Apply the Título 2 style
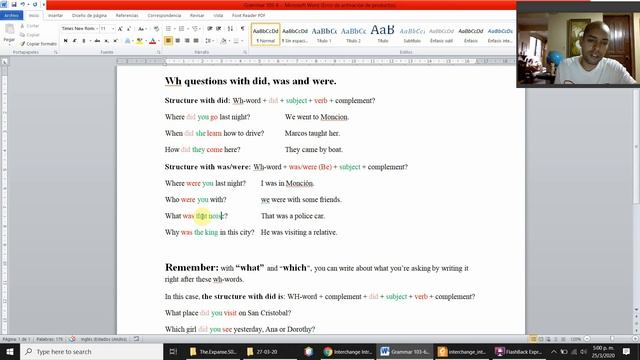 click(353, 34)
